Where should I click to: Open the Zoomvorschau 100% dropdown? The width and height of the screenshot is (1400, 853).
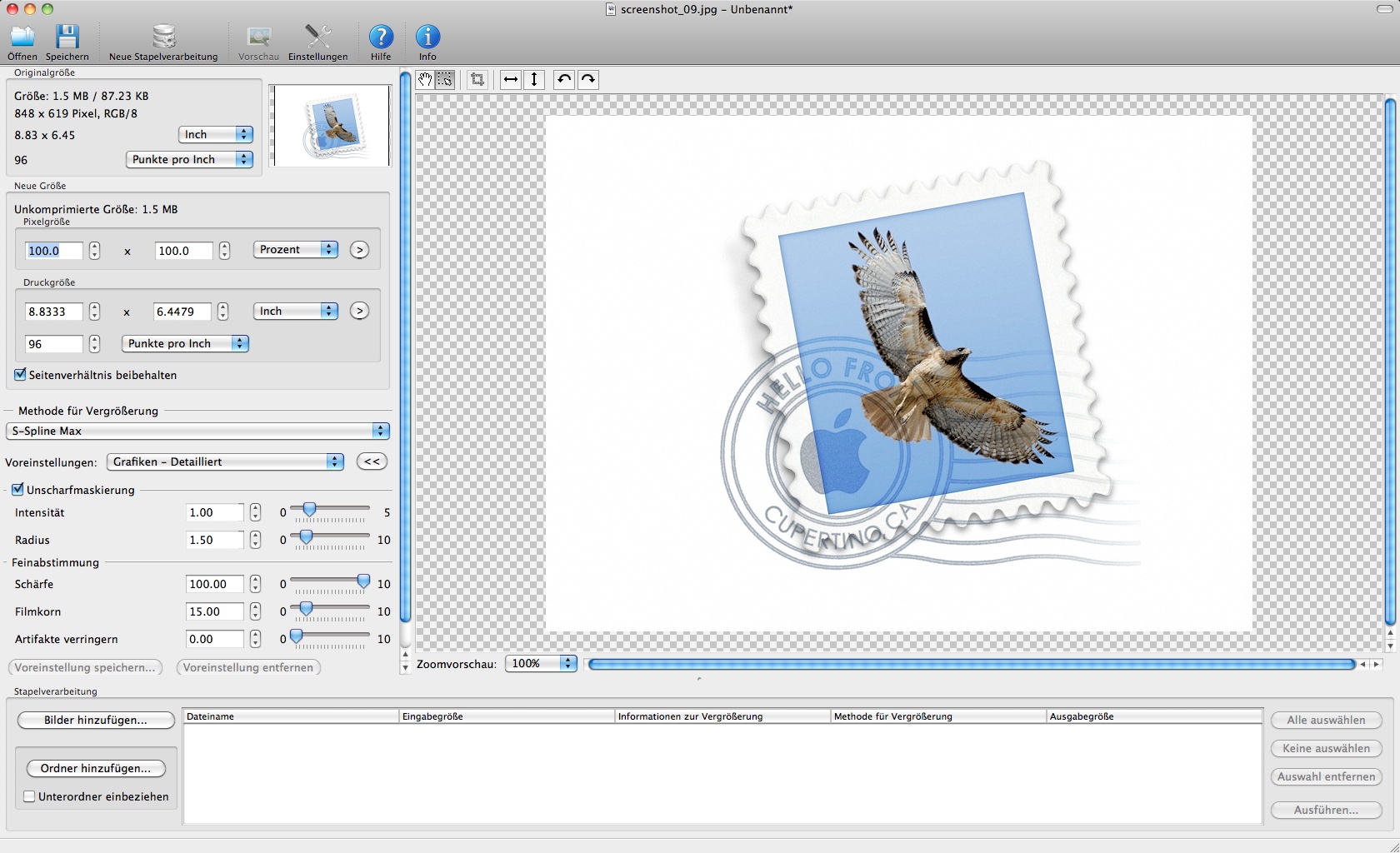541,663
